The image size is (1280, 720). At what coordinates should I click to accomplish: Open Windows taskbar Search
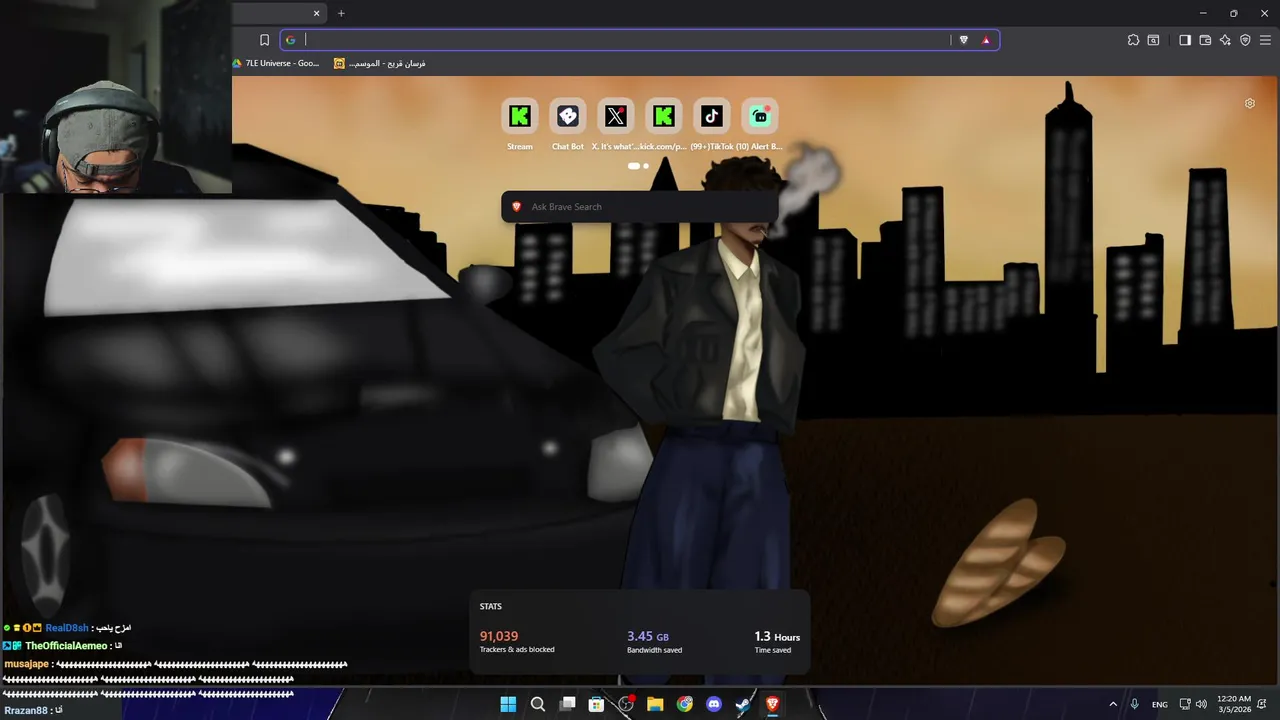pyautogui.click(x=538, y=704)
